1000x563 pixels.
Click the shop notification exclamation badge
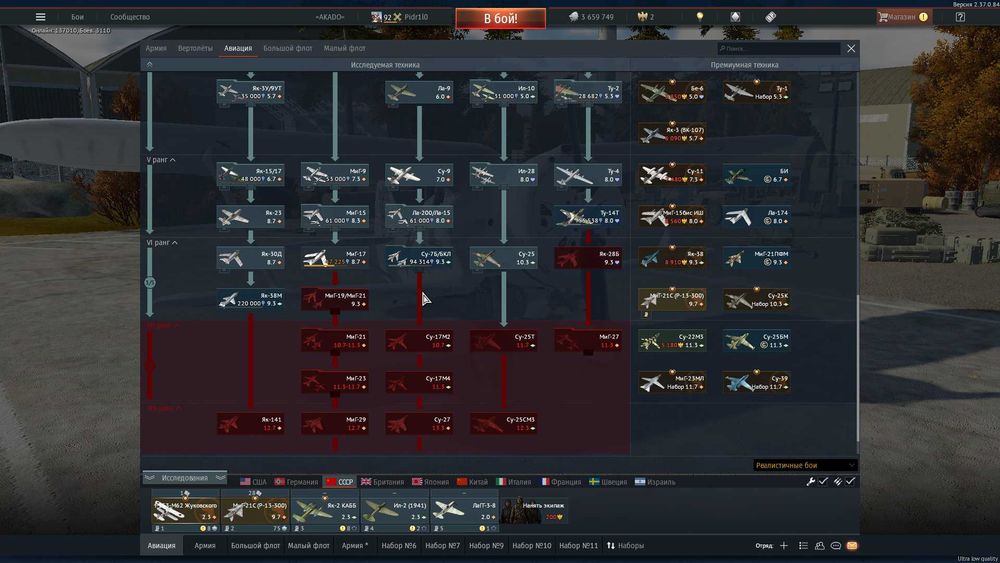pyautogui.click(x=923, y=17)
